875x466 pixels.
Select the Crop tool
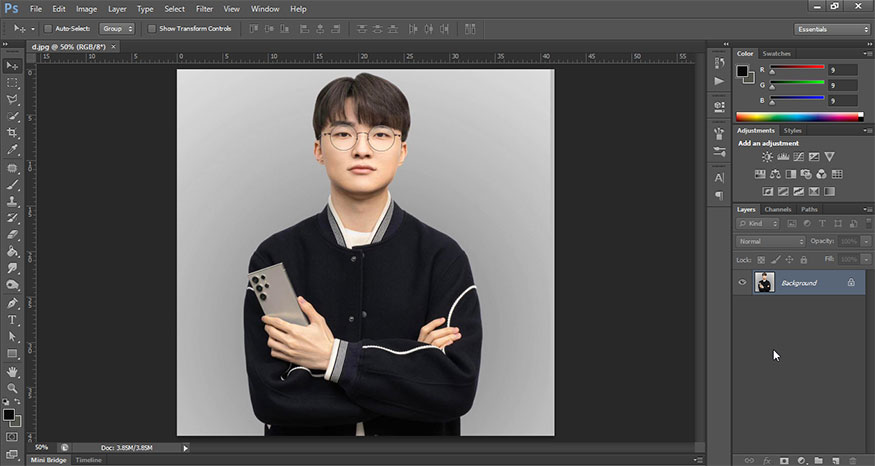pyautogui.click(x=12, y=133)
